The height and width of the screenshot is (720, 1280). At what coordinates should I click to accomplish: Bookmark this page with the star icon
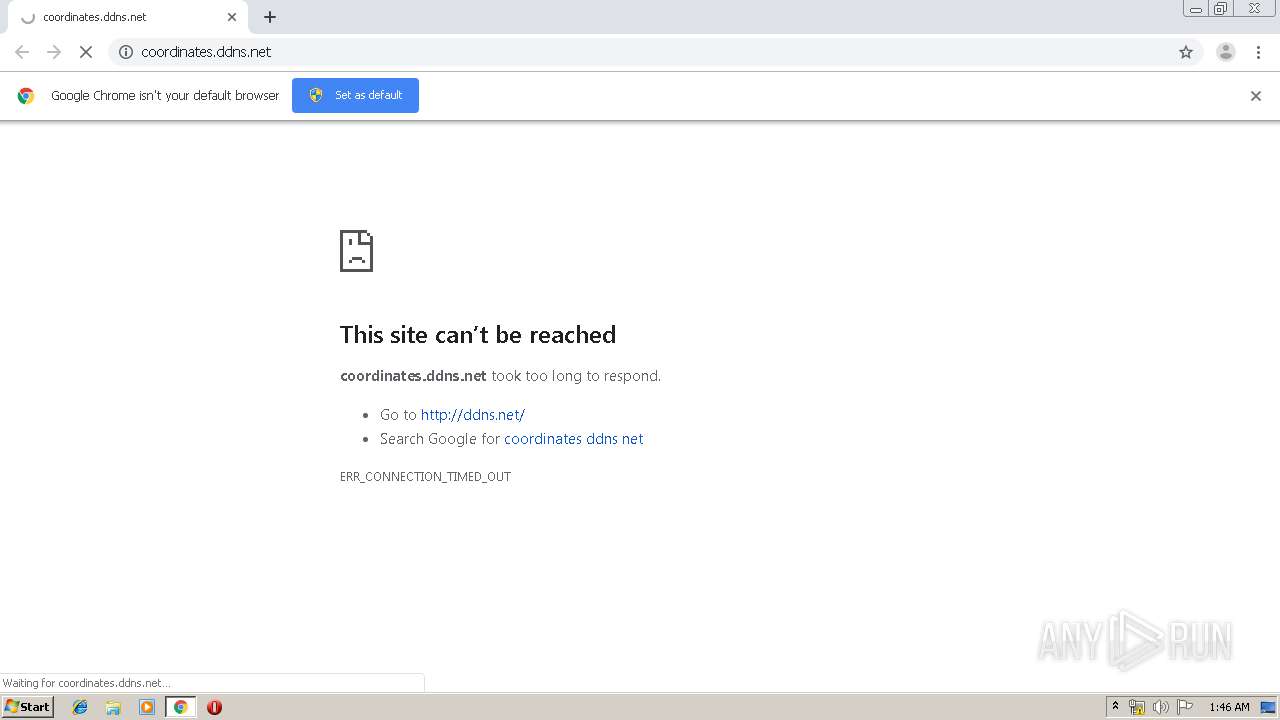pos(1186,52)
